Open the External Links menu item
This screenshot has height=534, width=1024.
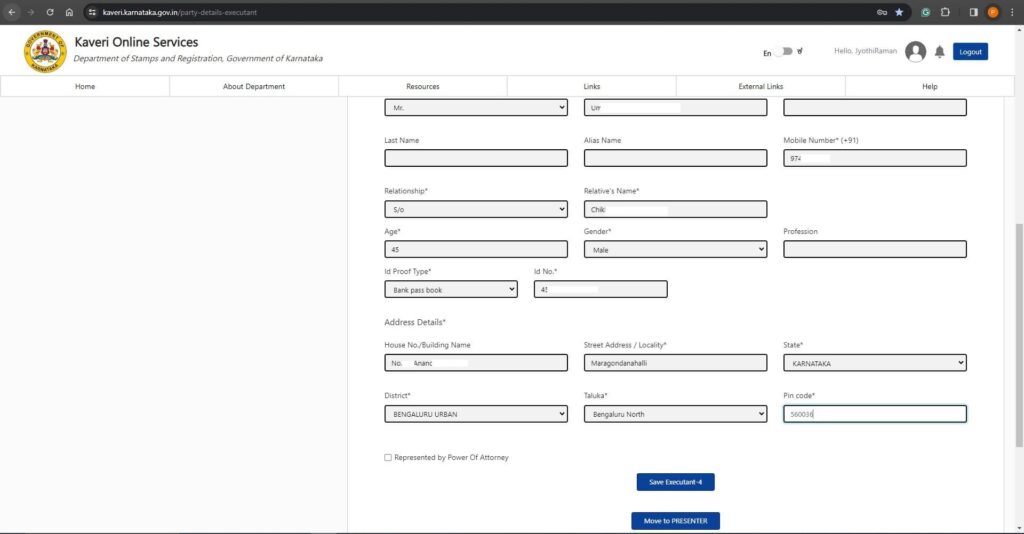click(761, 87)
